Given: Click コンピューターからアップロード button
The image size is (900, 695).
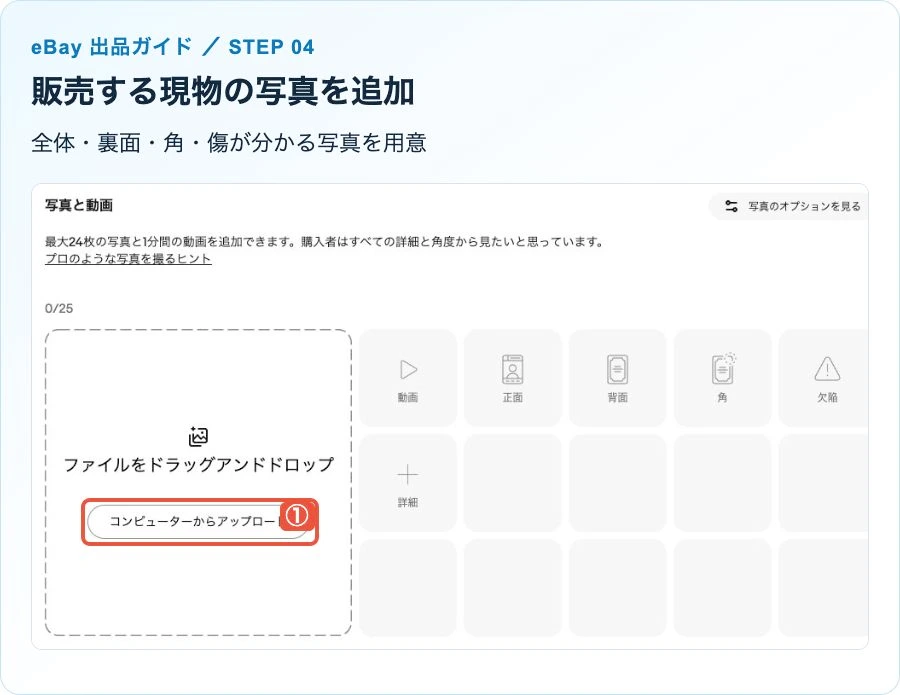Looking at the screenshot, I should coord(199,522).
